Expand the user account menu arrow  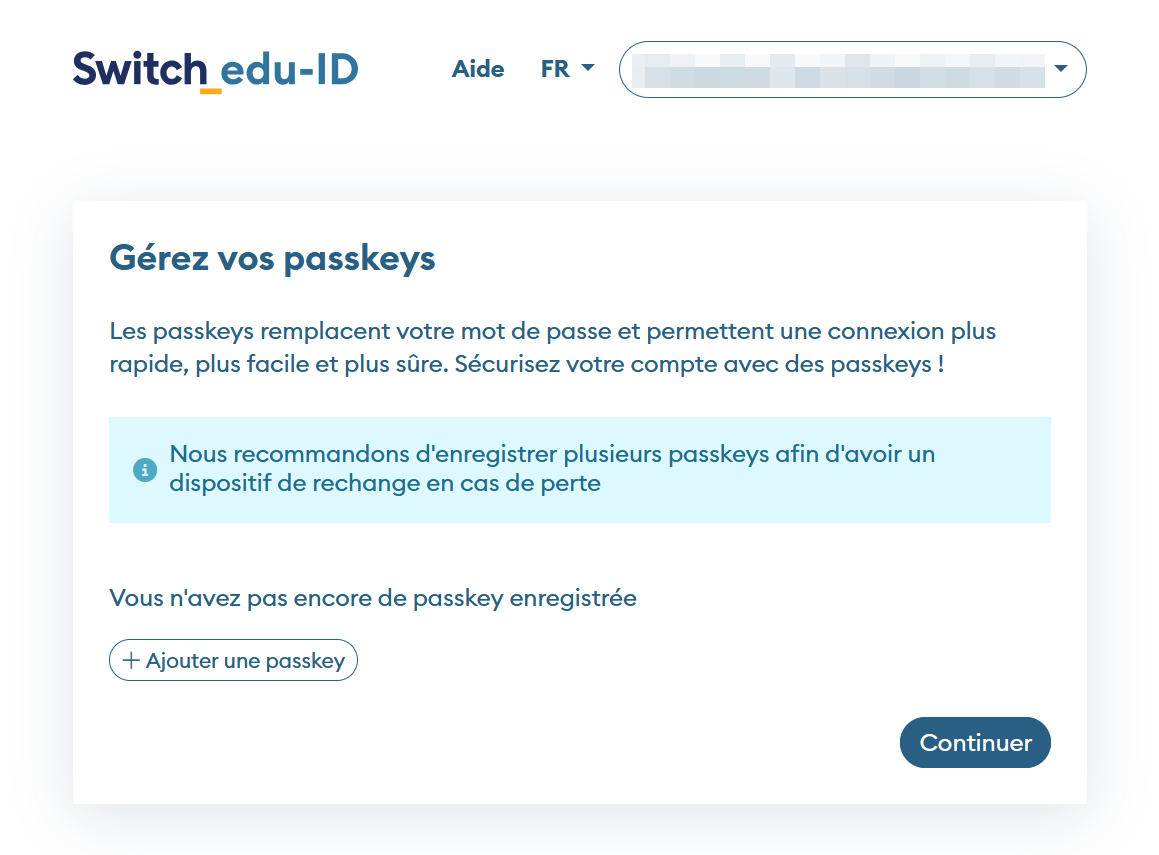[1061, 69]
